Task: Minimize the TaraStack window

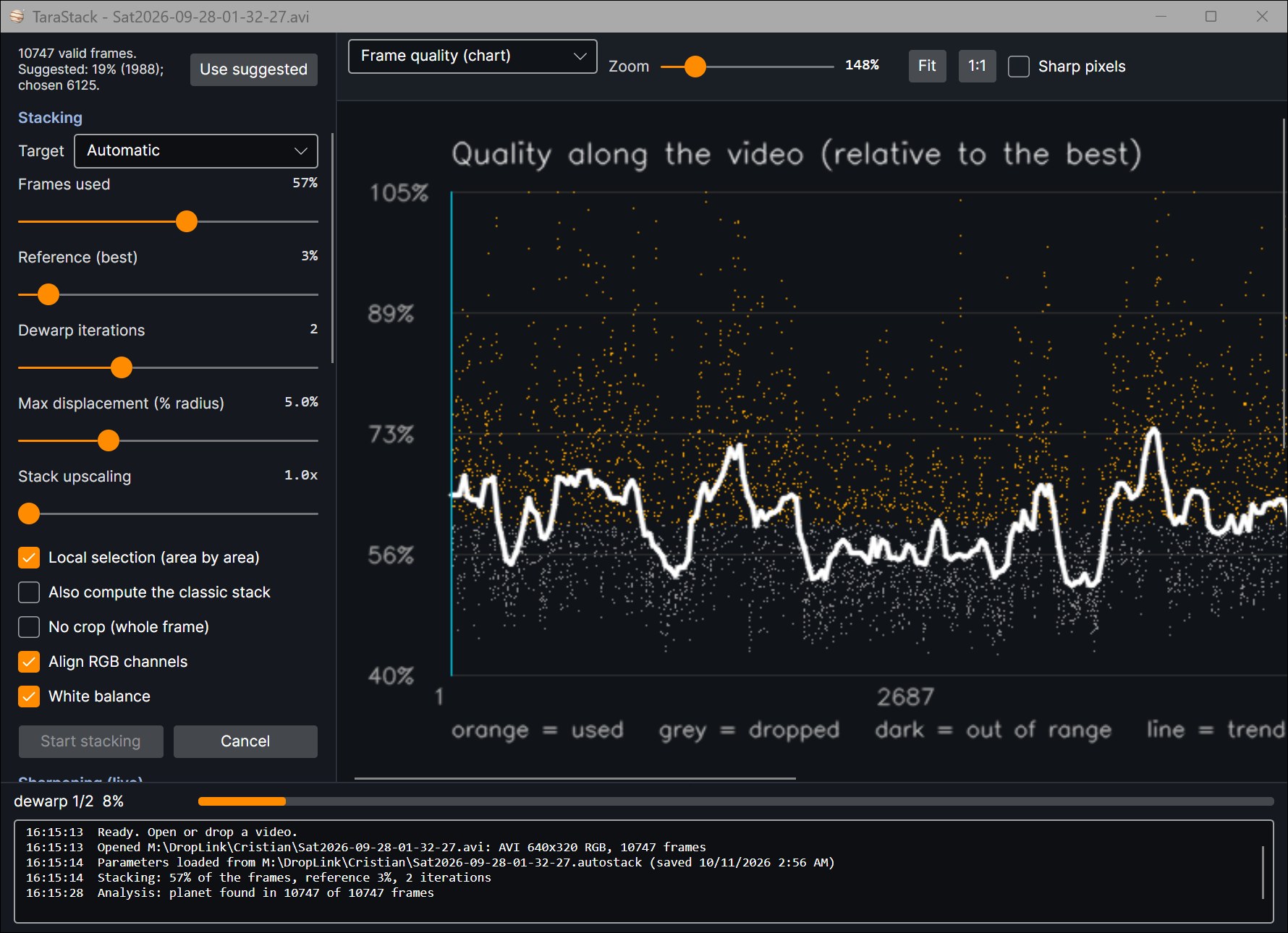Action: point(1161,16)
